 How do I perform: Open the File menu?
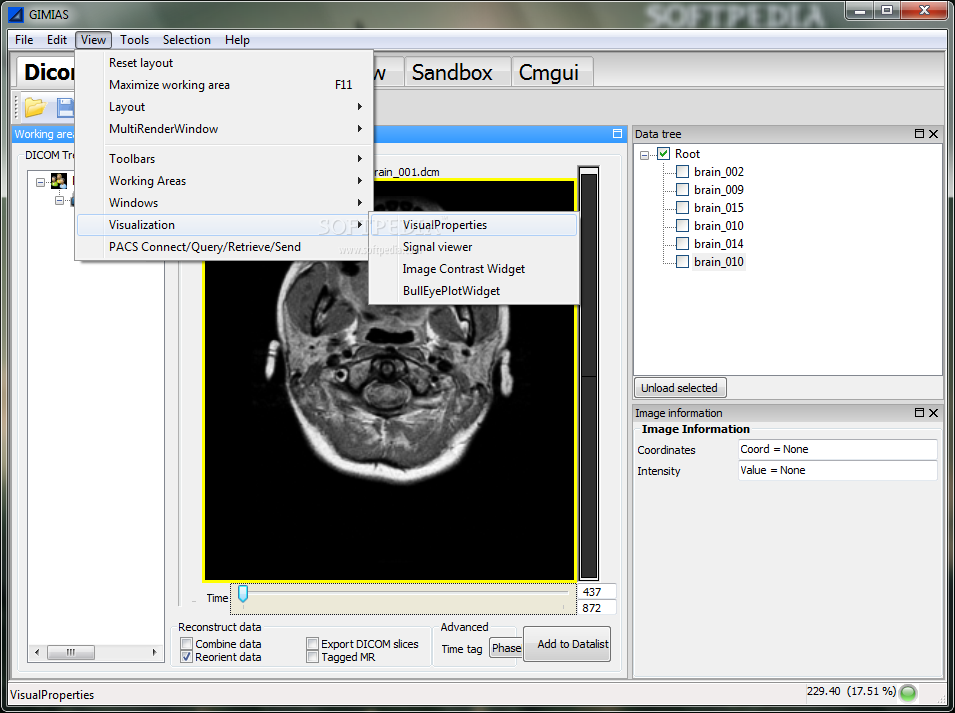24,40
